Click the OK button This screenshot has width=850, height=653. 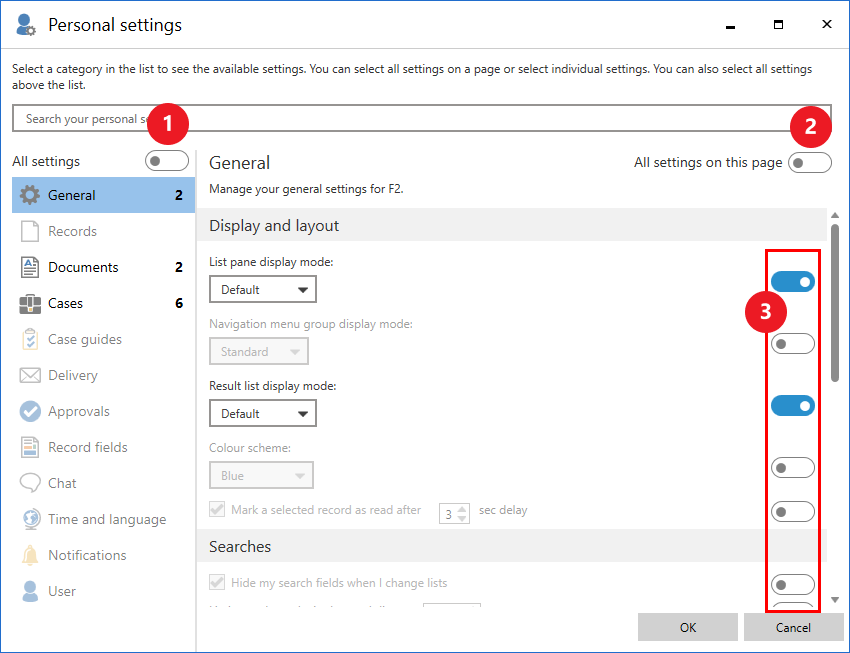[687, 627]
